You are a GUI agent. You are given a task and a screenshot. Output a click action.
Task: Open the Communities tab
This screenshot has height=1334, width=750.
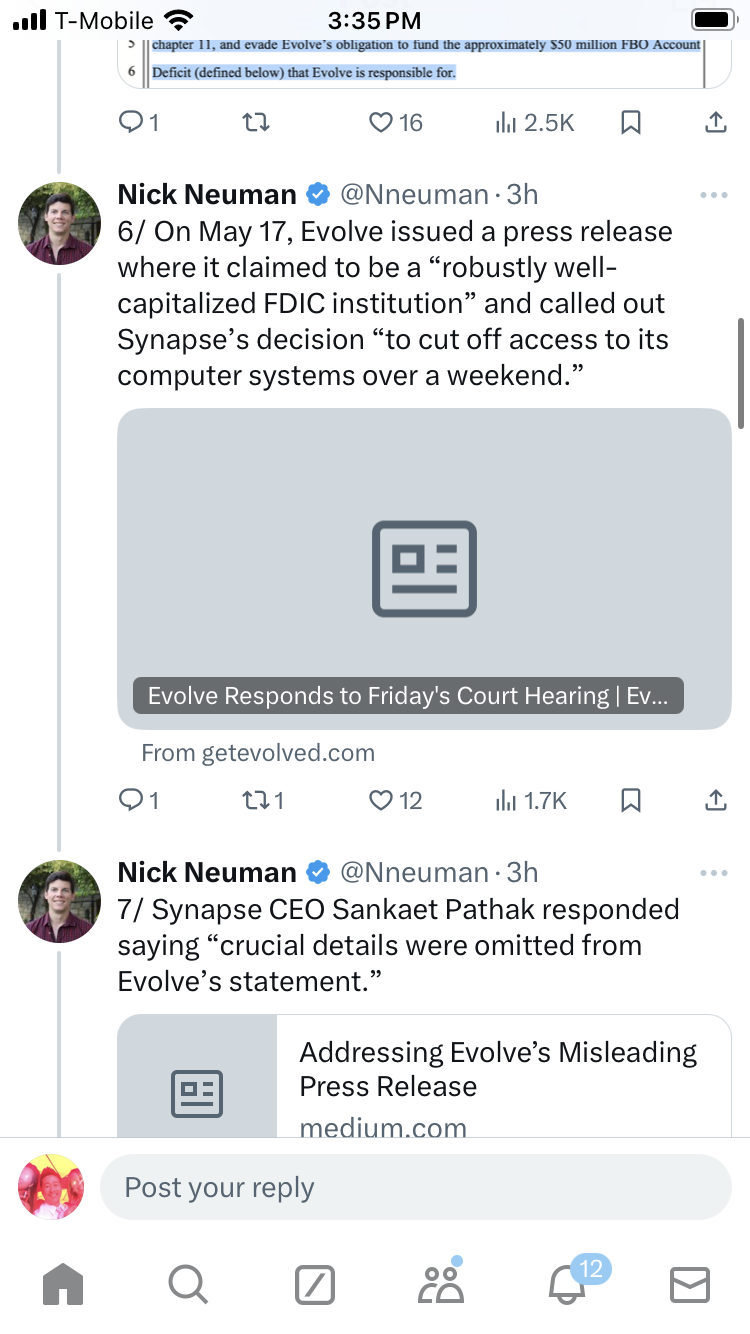pyautogui.click(x=441, y=1284)
